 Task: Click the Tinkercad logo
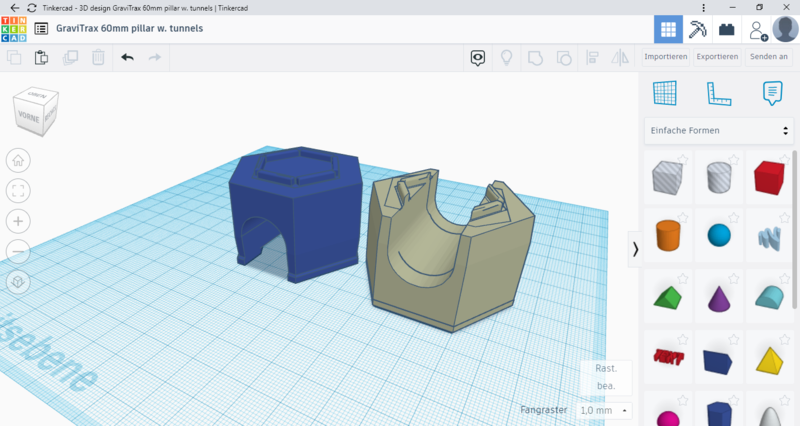coord(15,29)
